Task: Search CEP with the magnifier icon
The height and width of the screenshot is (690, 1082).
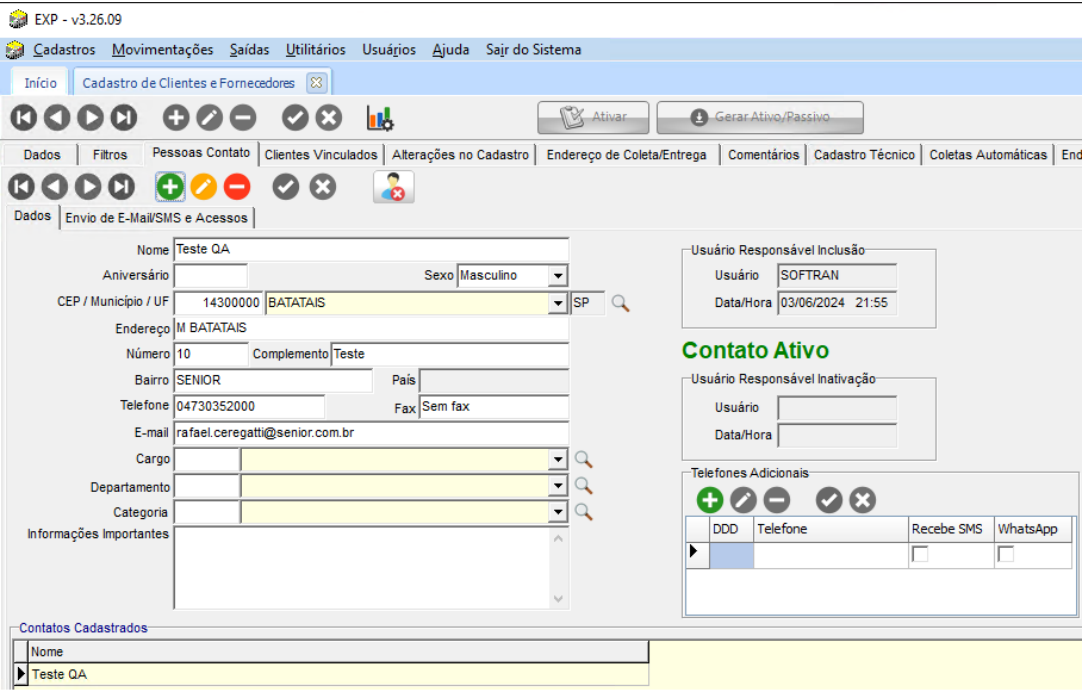Action: [x=621, y=303]
